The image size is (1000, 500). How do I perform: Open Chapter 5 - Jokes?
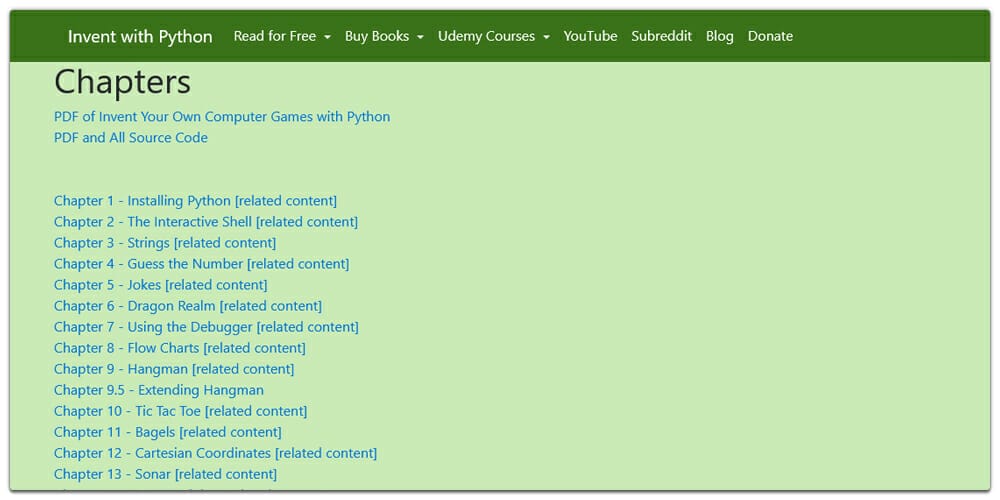tap(108, 285)
